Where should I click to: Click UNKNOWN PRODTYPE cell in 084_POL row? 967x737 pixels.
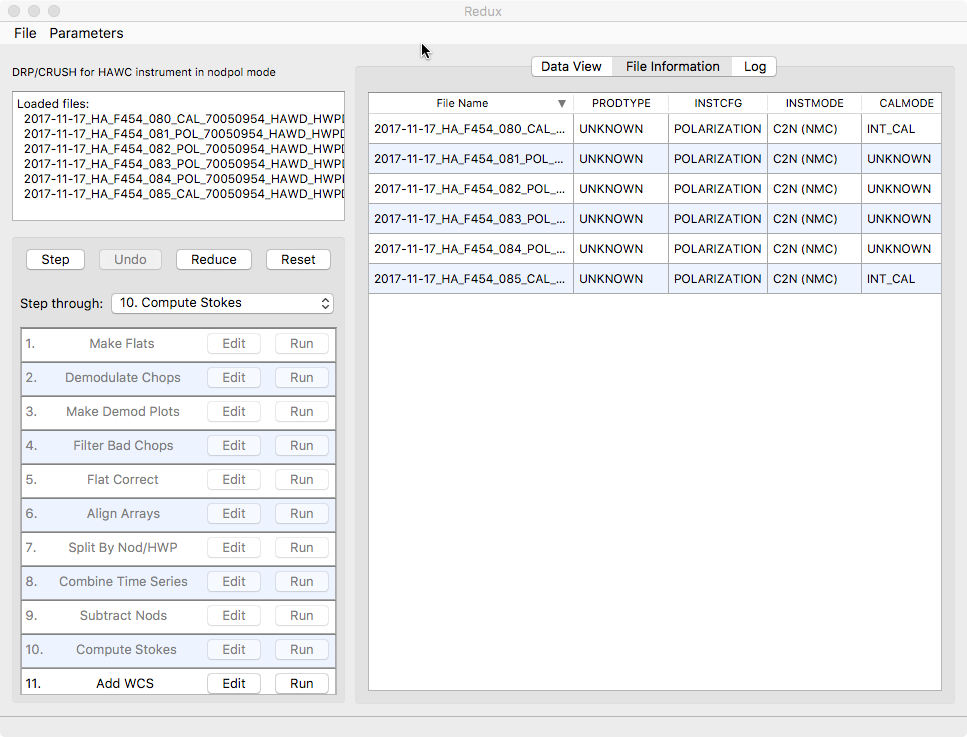click(621, 249)
